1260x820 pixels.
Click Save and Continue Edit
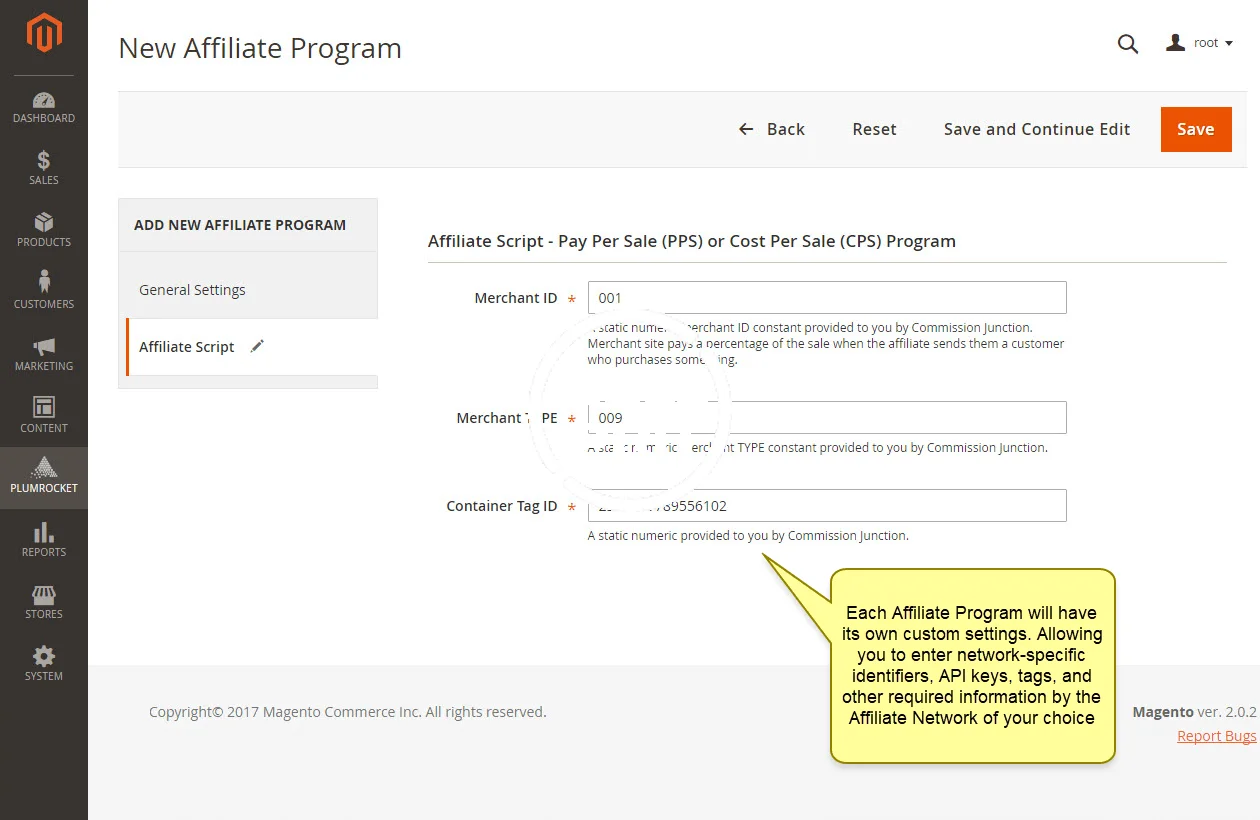pyautogui.click(x=1036, y=129)
